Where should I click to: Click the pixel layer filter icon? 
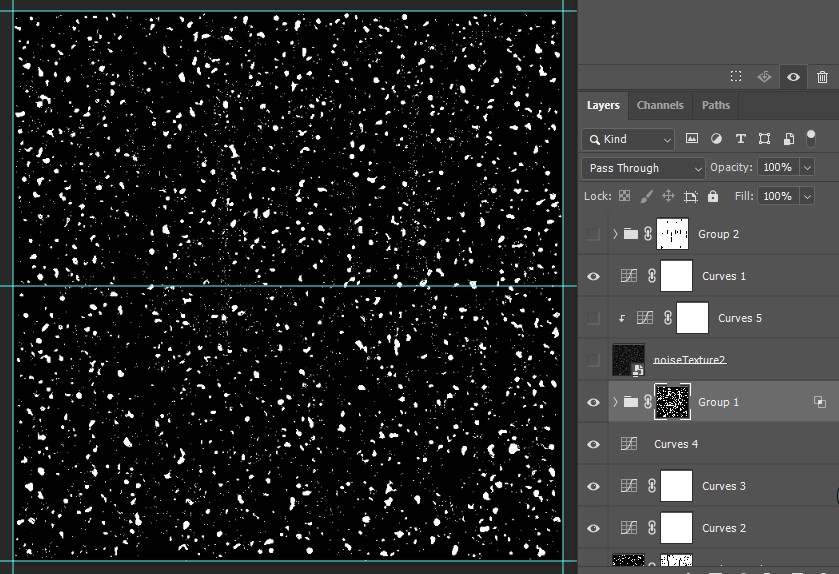tap(692, 139)
